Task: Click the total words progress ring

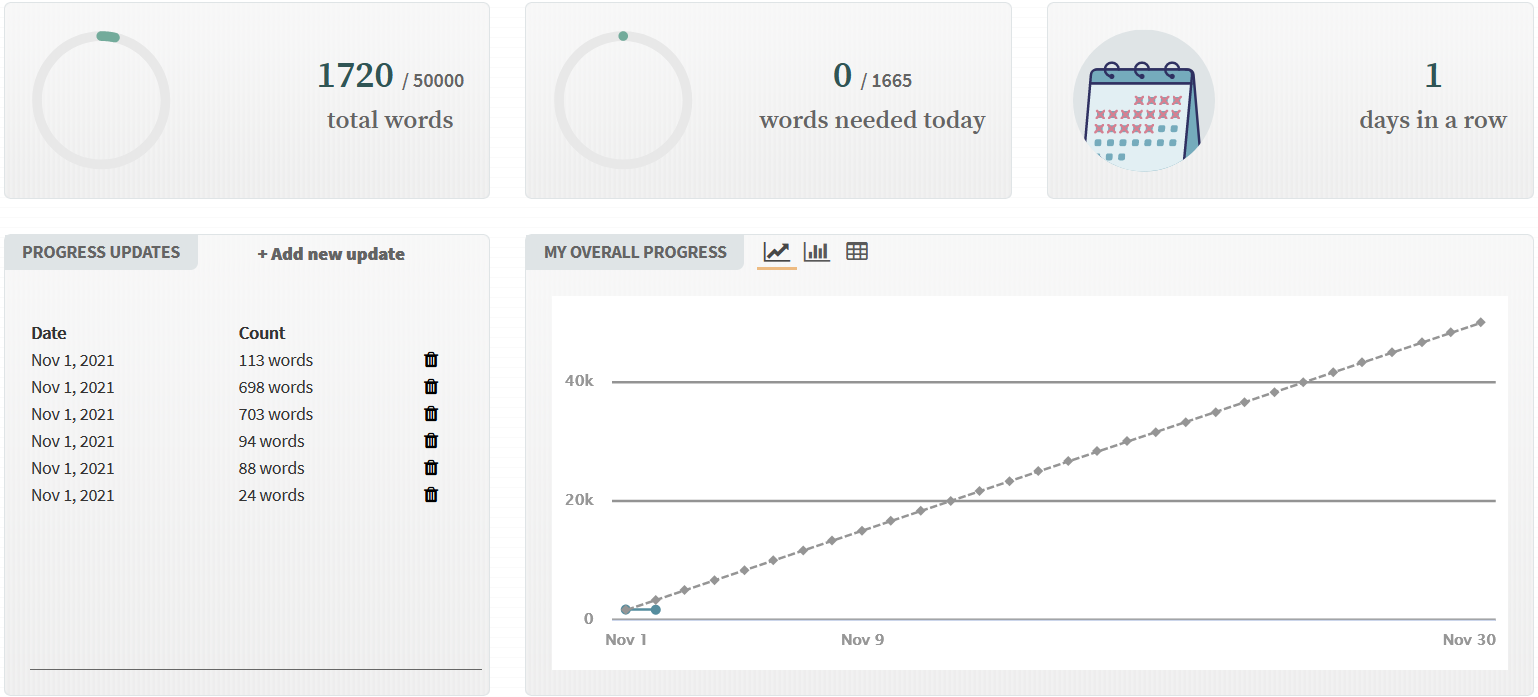Action: point(101,101)
